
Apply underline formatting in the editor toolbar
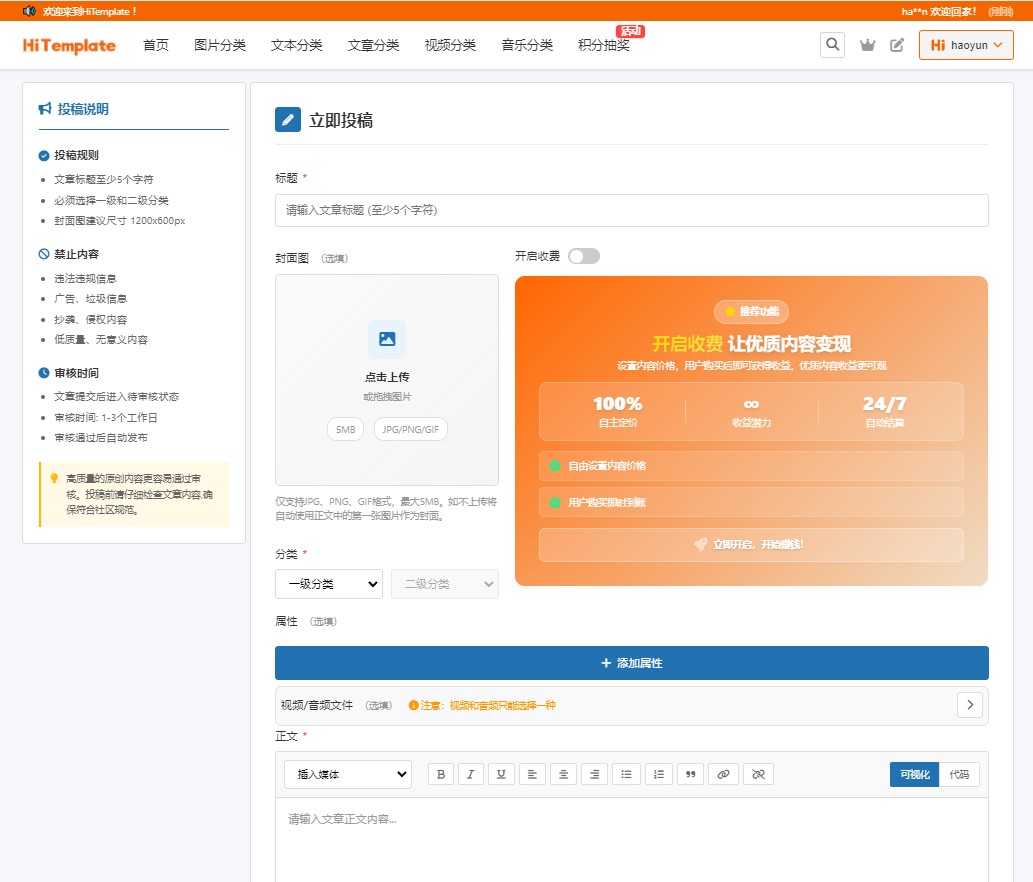[x=501, y=774]
